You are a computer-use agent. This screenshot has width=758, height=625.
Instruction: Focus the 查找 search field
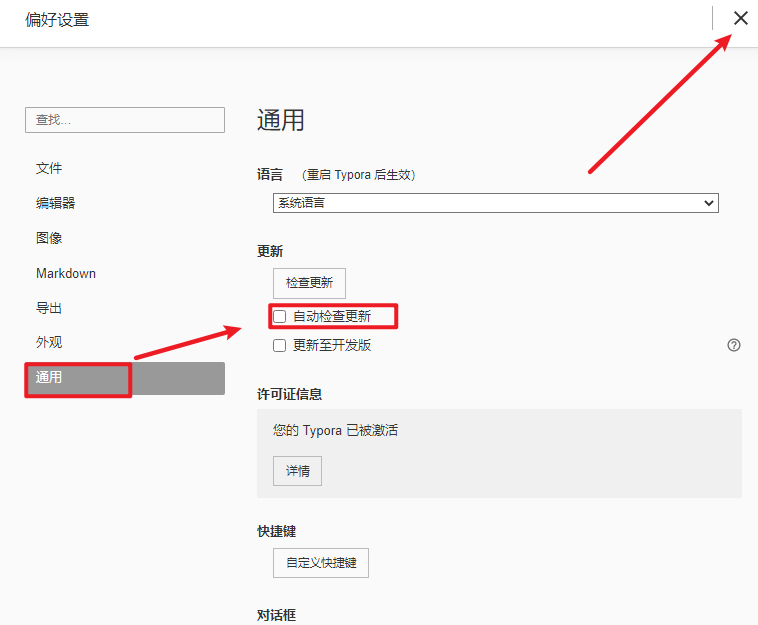125,120
